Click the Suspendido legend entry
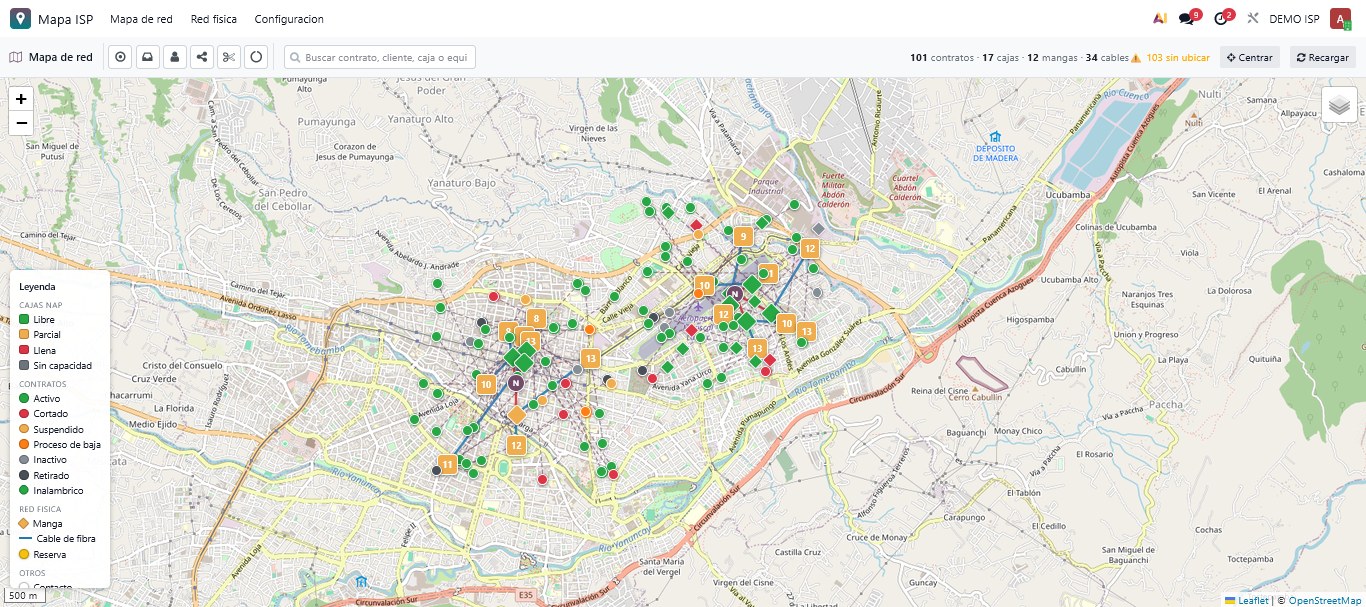This screenshot has height=607, width=1366. 52,429
